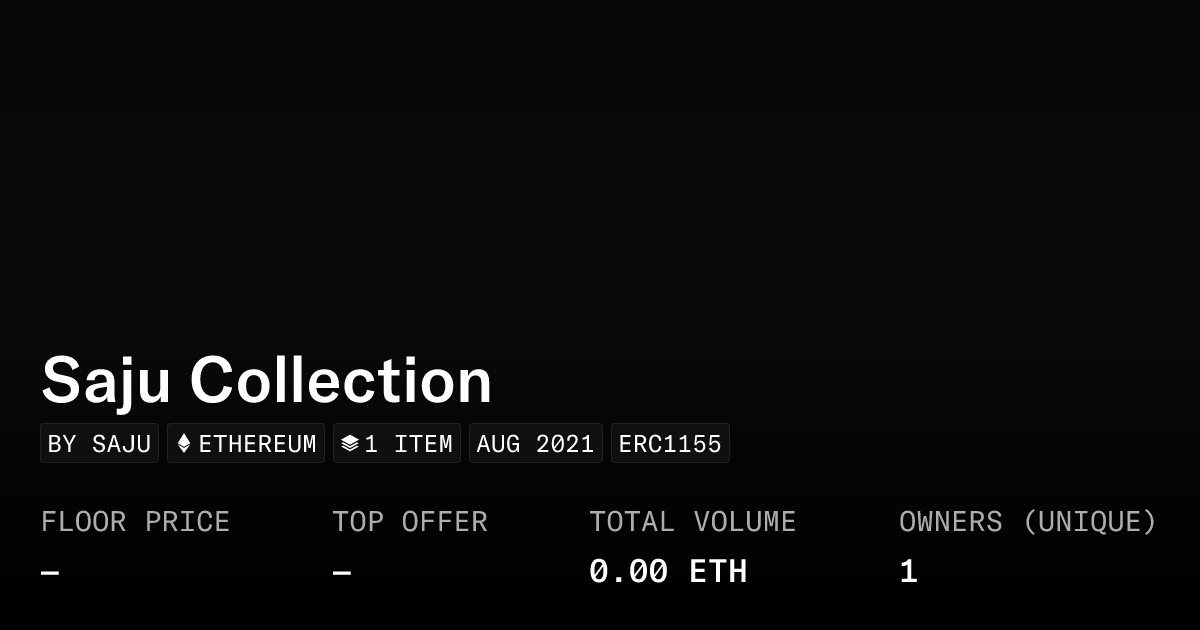Click the stacked layers icon beside 1 ITEM

click(349, 444)
